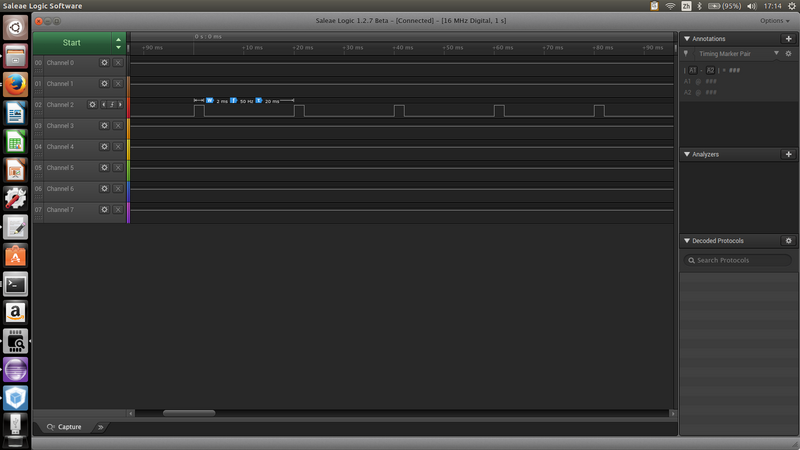Image resolution: width=800 pixels, height=450 pixels.
Task: Open Terminal from the dock
Action: pyautogui.click(x=15, y=284)
